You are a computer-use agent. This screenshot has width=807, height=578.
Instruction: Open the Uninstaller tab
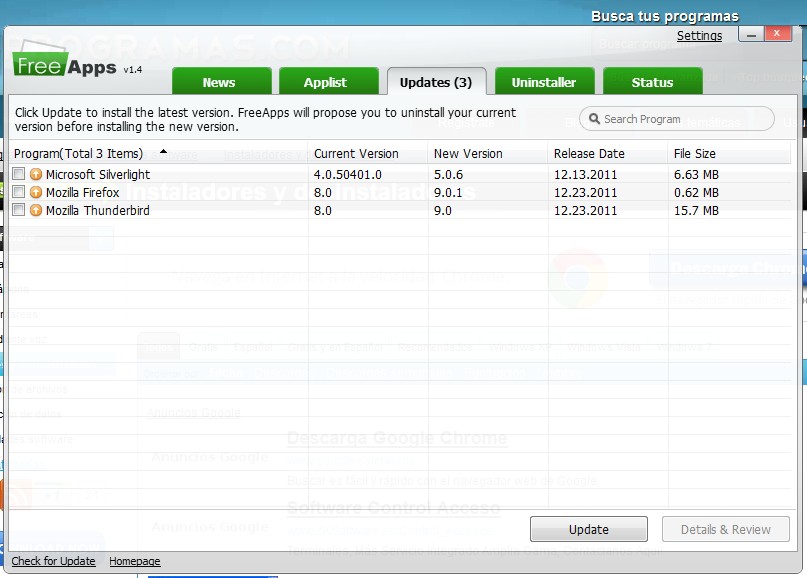coord(545,81)
